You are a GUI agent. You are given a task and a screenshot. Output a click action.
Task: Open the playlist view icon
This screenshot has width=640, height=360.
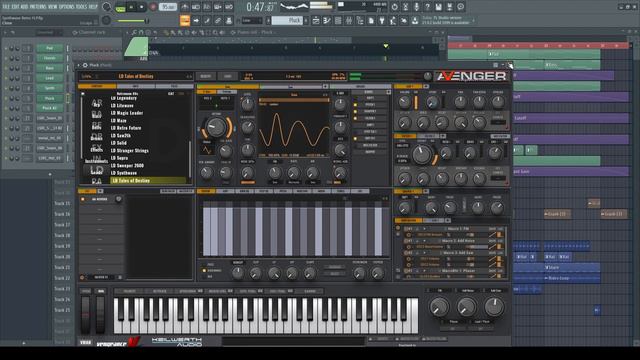pyautogui.click(x=316, y=20)
